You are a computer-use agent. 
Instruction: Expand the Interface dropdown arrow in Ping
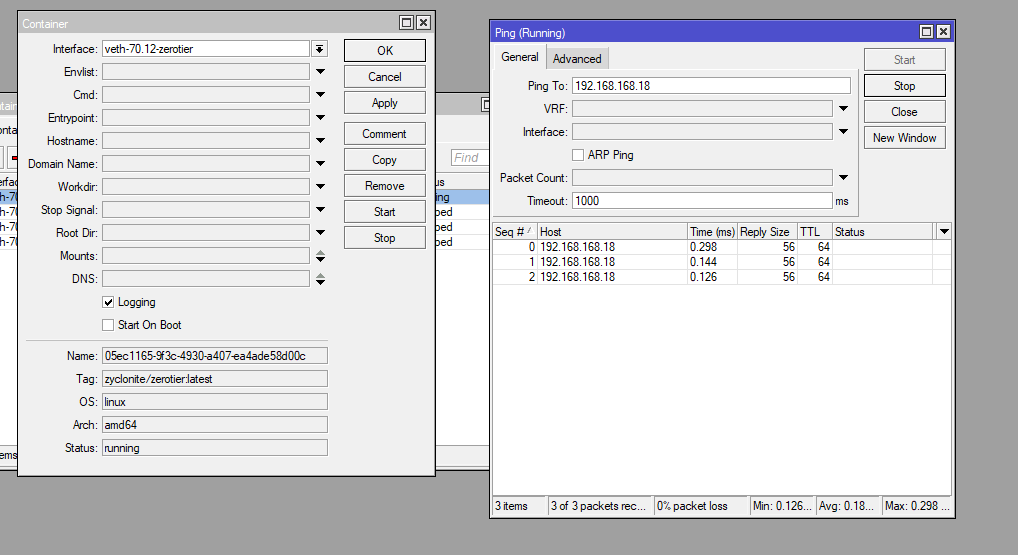click(843, 132)
